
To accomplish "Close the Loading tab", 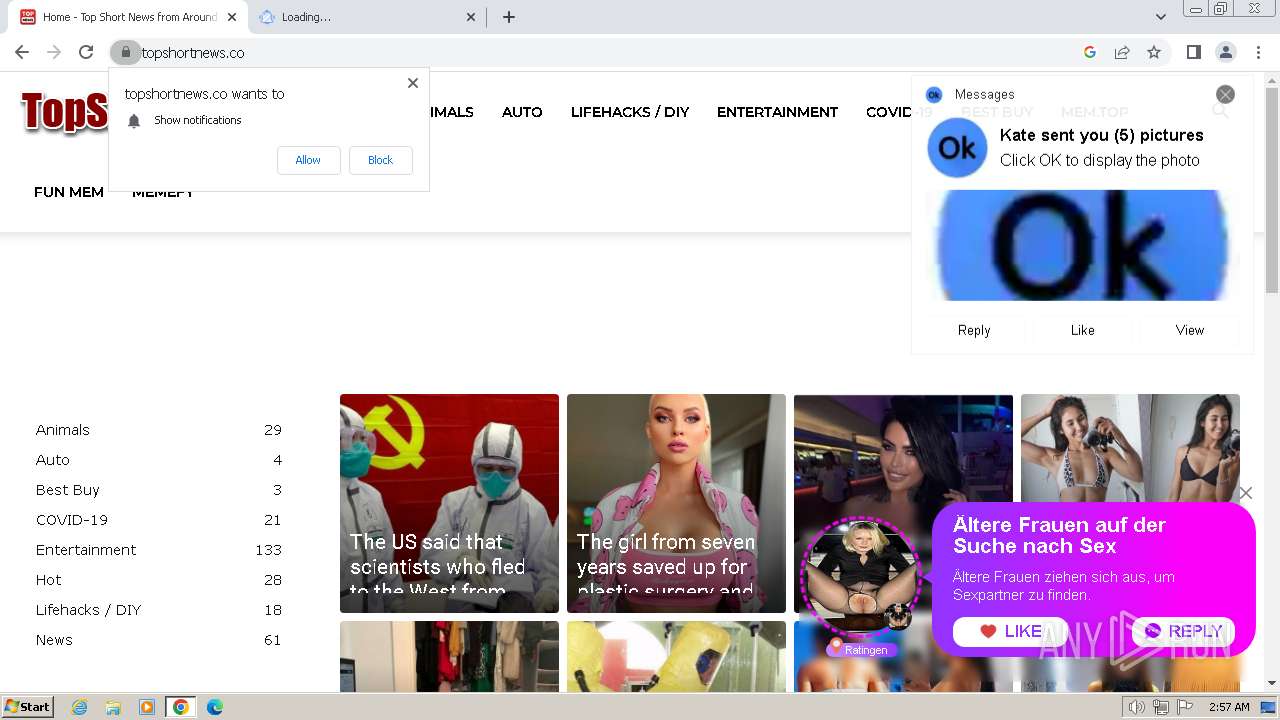I will 472,17.
